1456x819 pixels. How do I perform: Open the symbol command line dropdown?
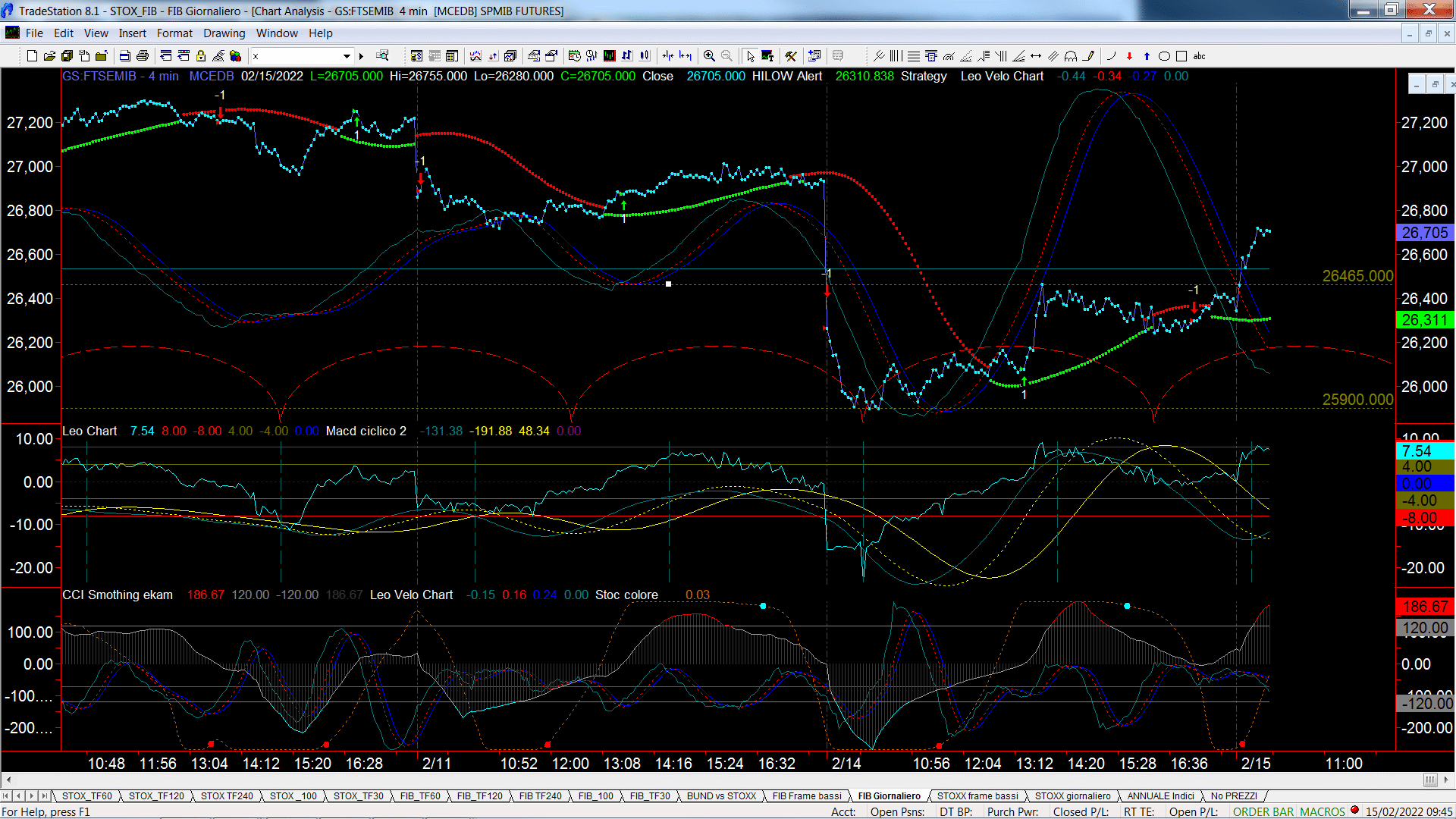(347, 56)
